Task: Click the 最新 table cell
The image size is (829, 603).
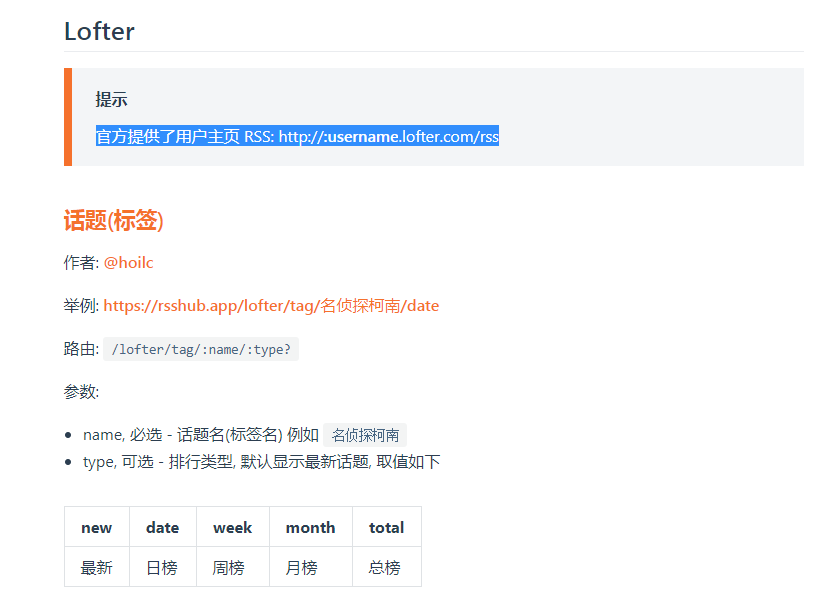Action: [97, 567]
